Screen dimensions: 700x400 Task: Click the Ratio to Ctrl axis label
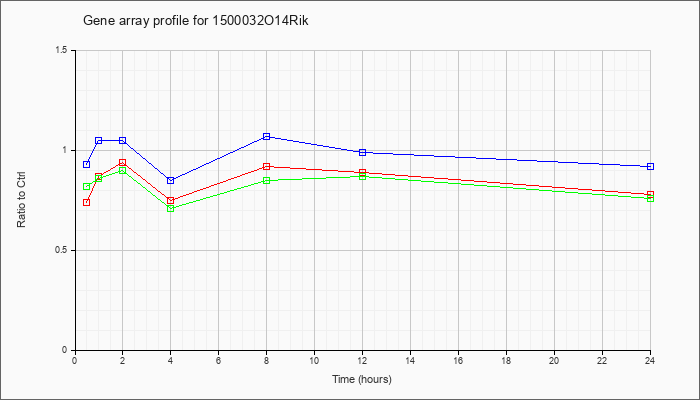click(x=21, y=199)
